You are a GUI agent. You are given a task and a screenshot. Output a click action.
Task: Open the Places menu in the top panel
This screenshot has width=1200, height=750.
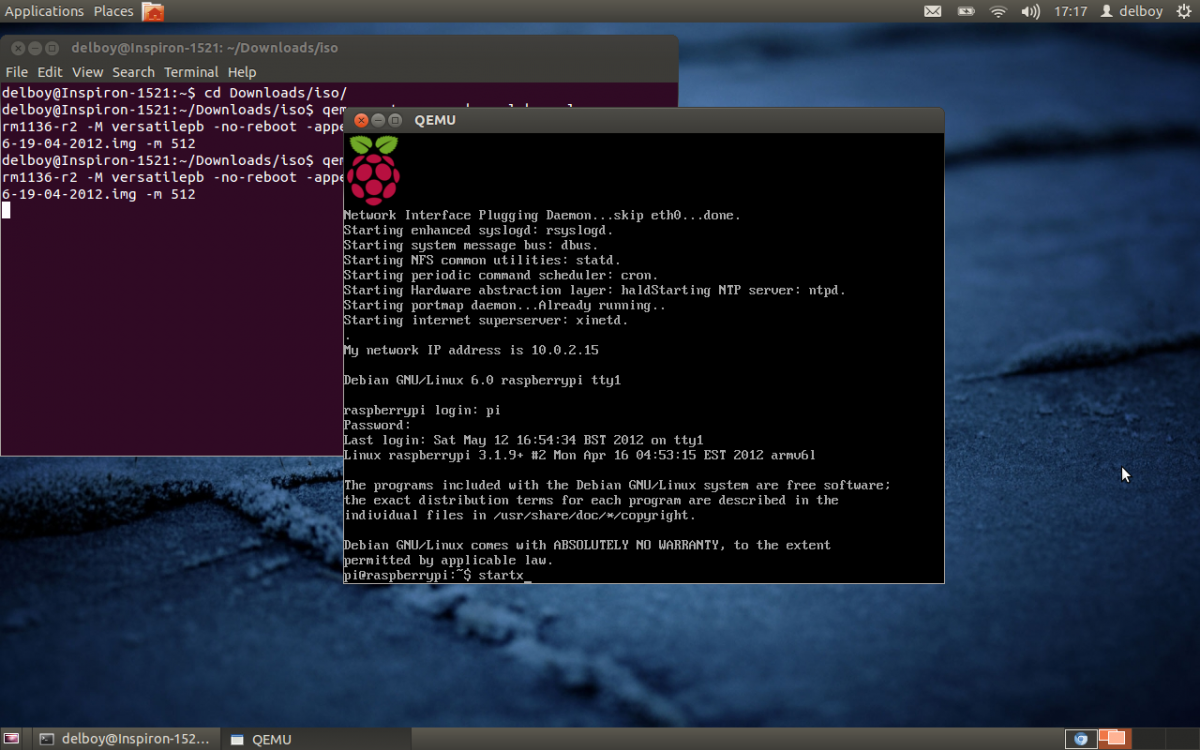113,11
